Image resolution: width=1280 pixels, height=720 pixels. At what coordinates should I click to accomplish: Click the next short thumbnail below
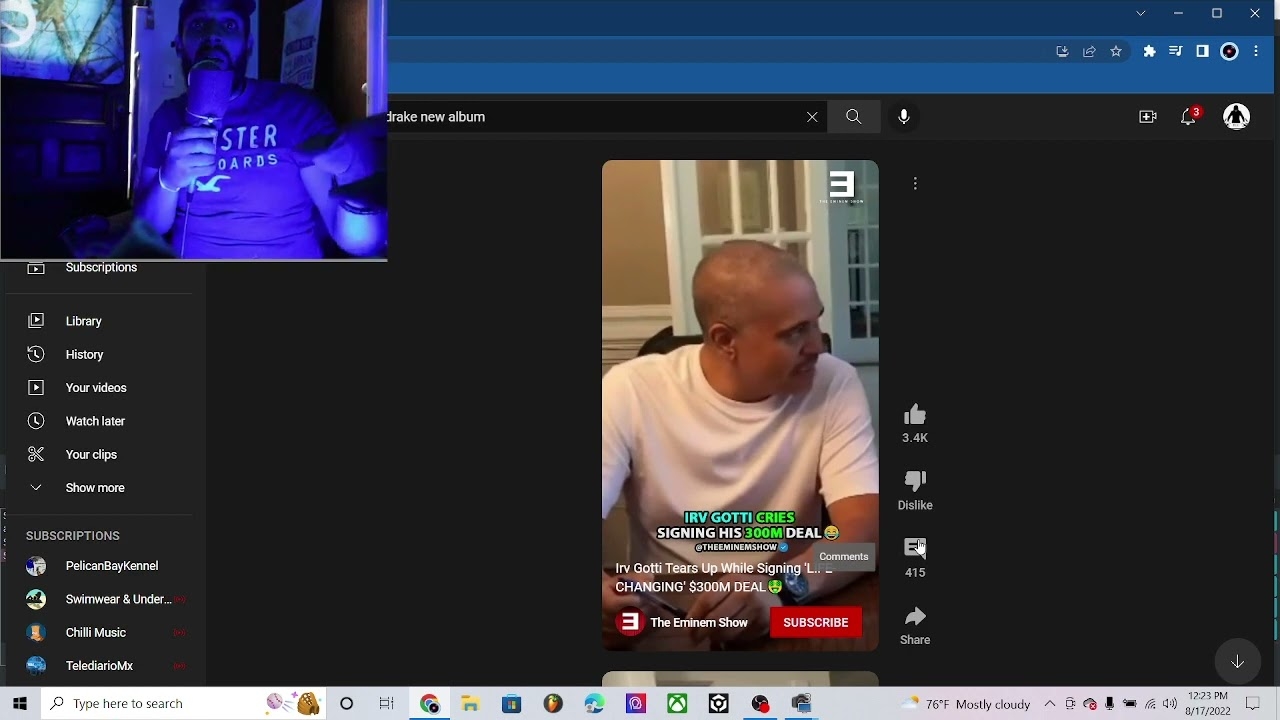[x=740, y=679]
